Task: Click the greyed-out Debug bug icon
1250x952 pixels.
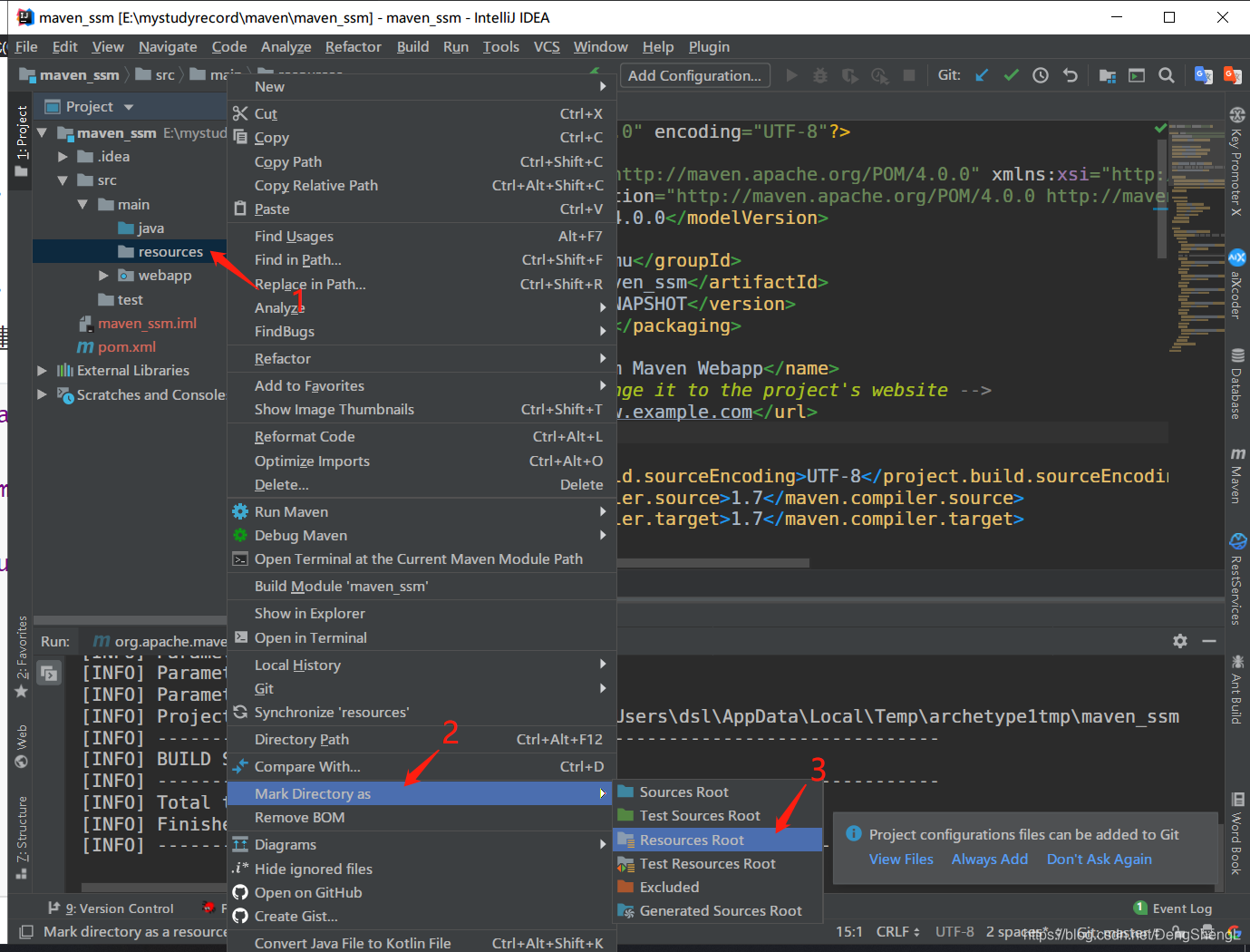Action: 820,75
